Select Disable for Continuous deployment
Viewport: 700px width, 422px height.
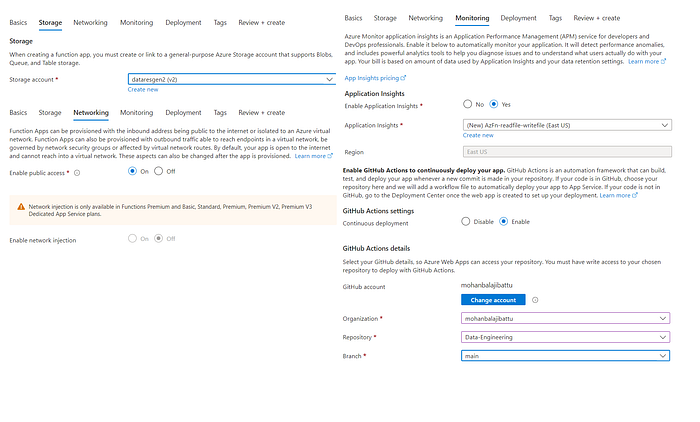(x=466, y=221)
